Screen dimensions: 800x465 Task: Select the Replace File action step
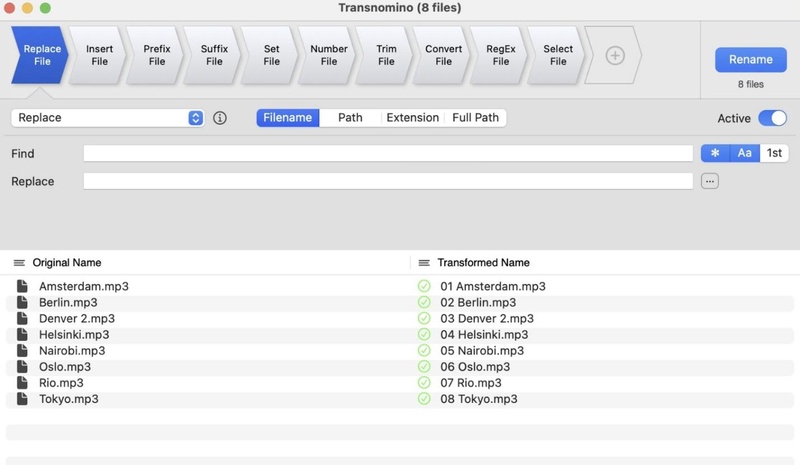coord(41,55)
